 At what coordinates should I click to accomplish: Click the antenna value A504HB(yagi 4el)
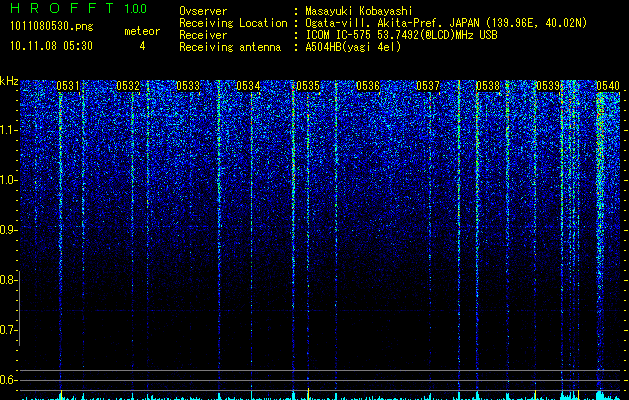click(x=353, y=47)
